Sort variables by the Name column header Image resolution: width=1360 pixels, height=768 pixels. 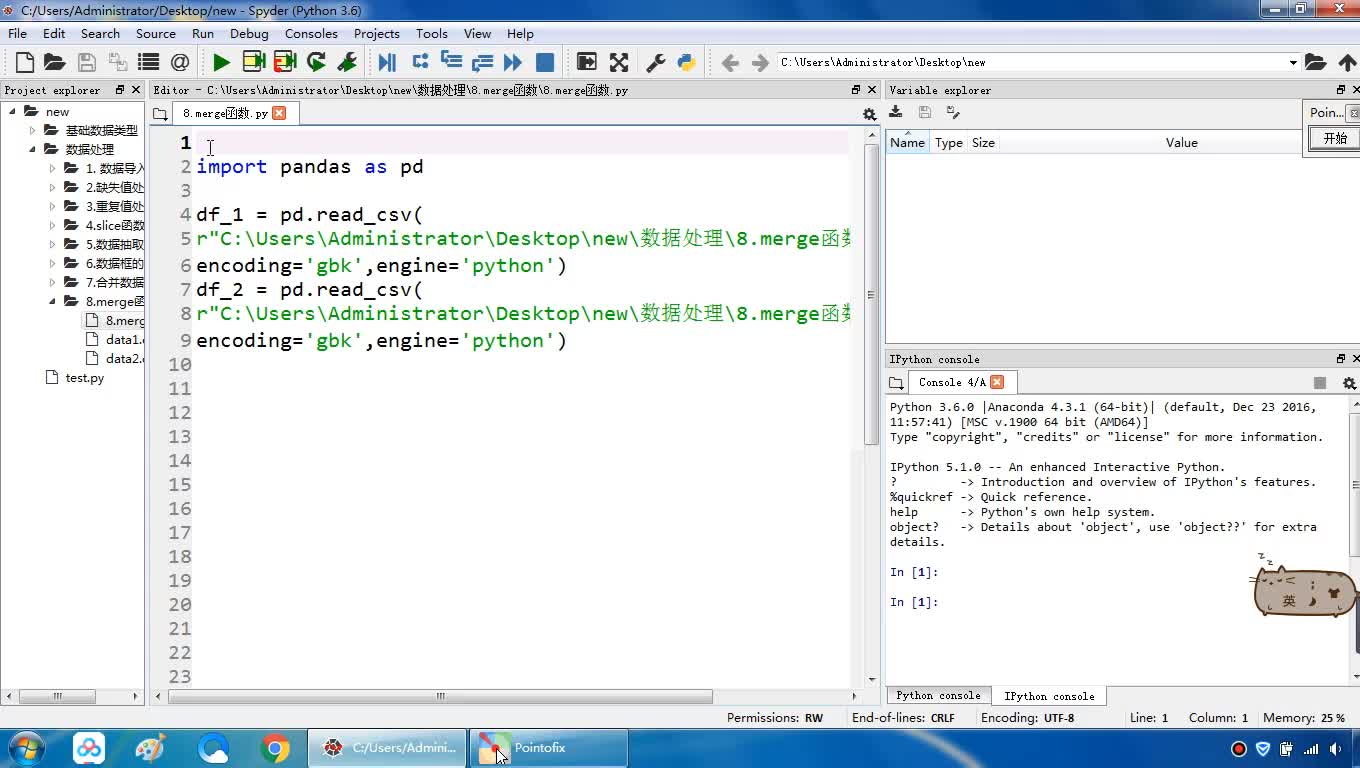pyautogui.click(x=907, y=143)
